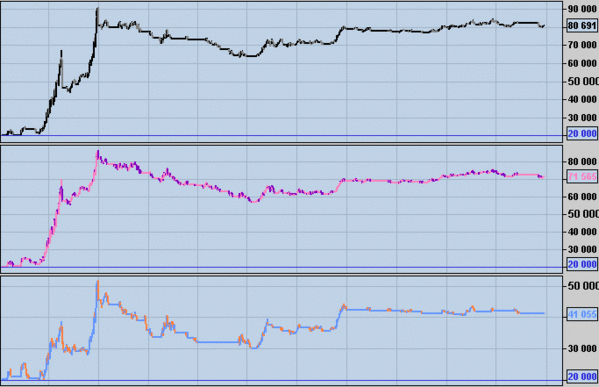Click the 20 000 baseline label in the middle chart
The image size is (599, 387).
tap(582, 264)
